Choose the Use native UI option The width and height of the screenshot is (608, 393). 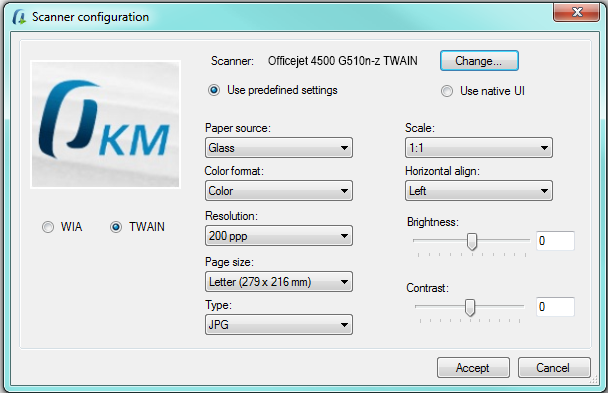coord(447,91)
